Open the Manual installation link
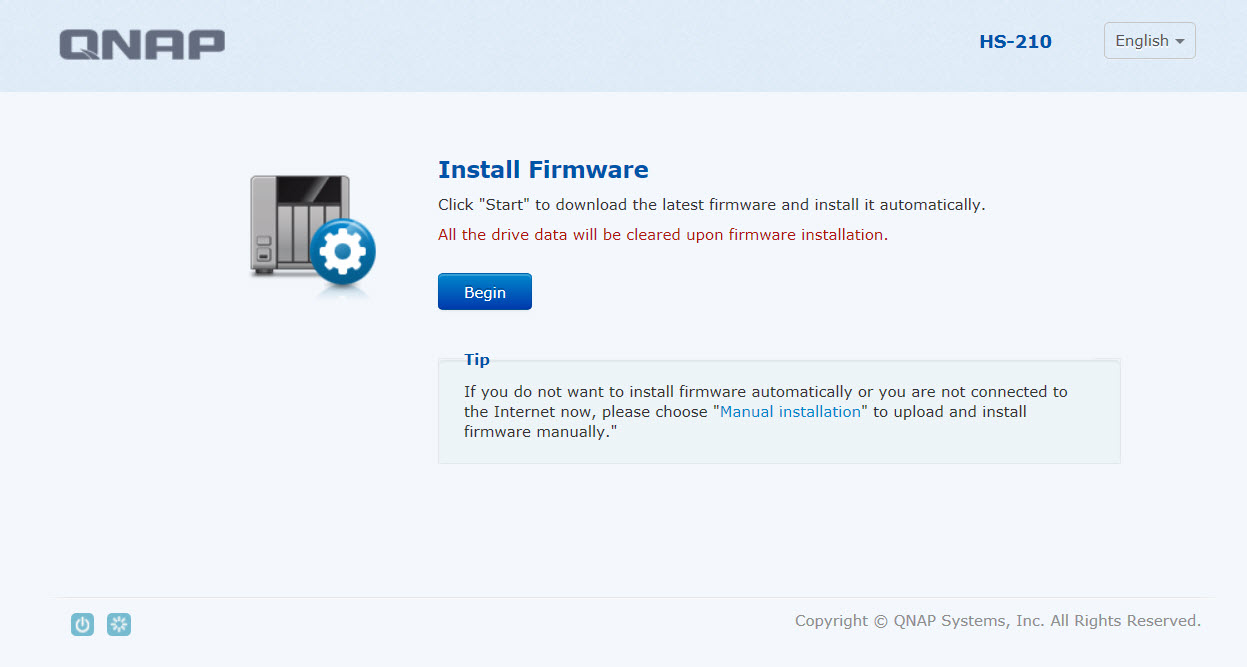This screenshot has height=667, width=1247. (790, 412)
